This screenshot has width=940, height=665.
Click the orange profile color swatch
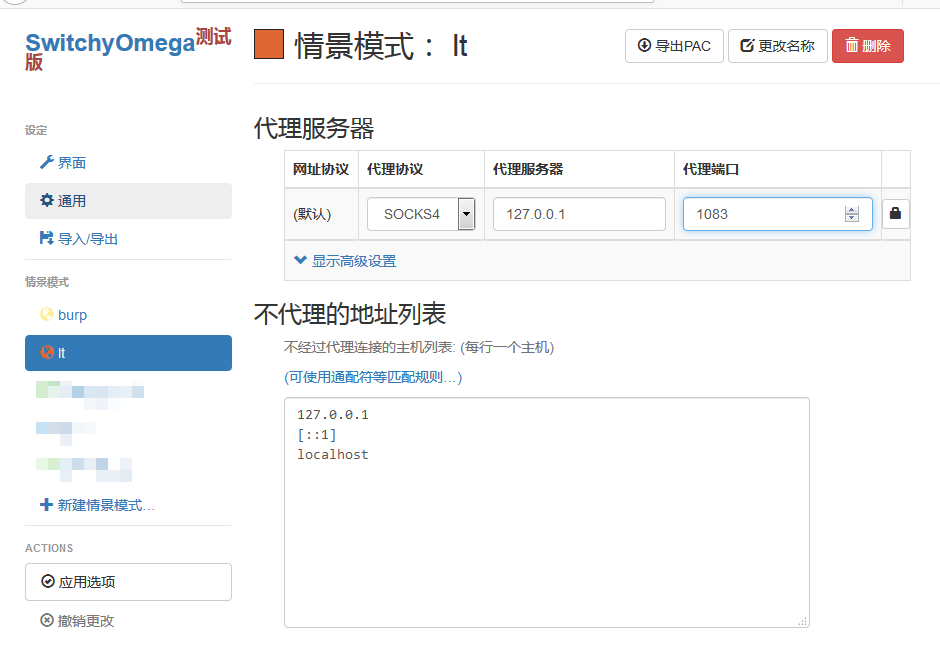(269, 45)
